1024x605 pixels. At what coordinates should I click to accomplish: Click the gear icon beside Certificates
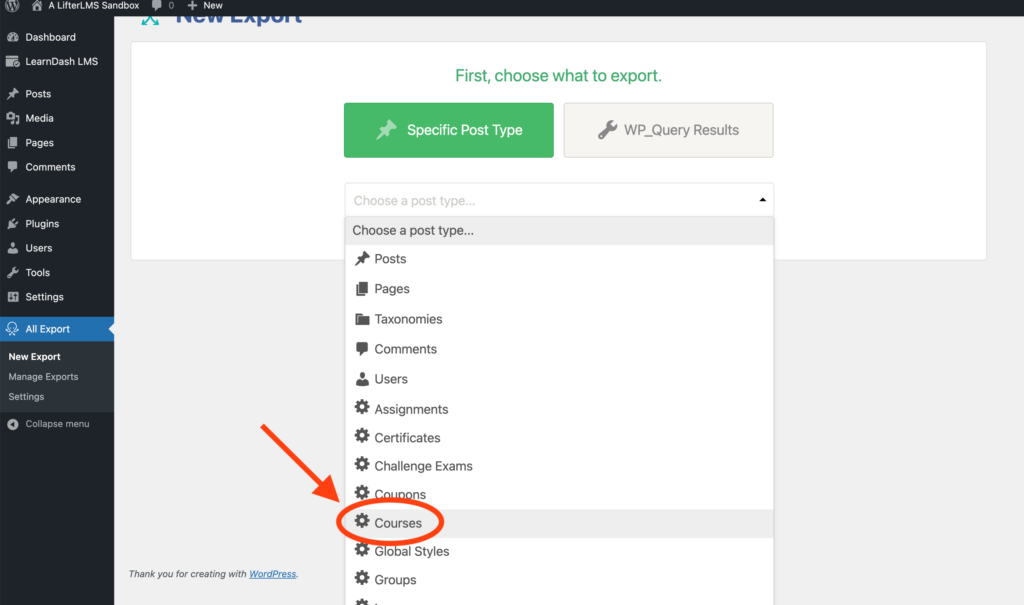[362, 436]
